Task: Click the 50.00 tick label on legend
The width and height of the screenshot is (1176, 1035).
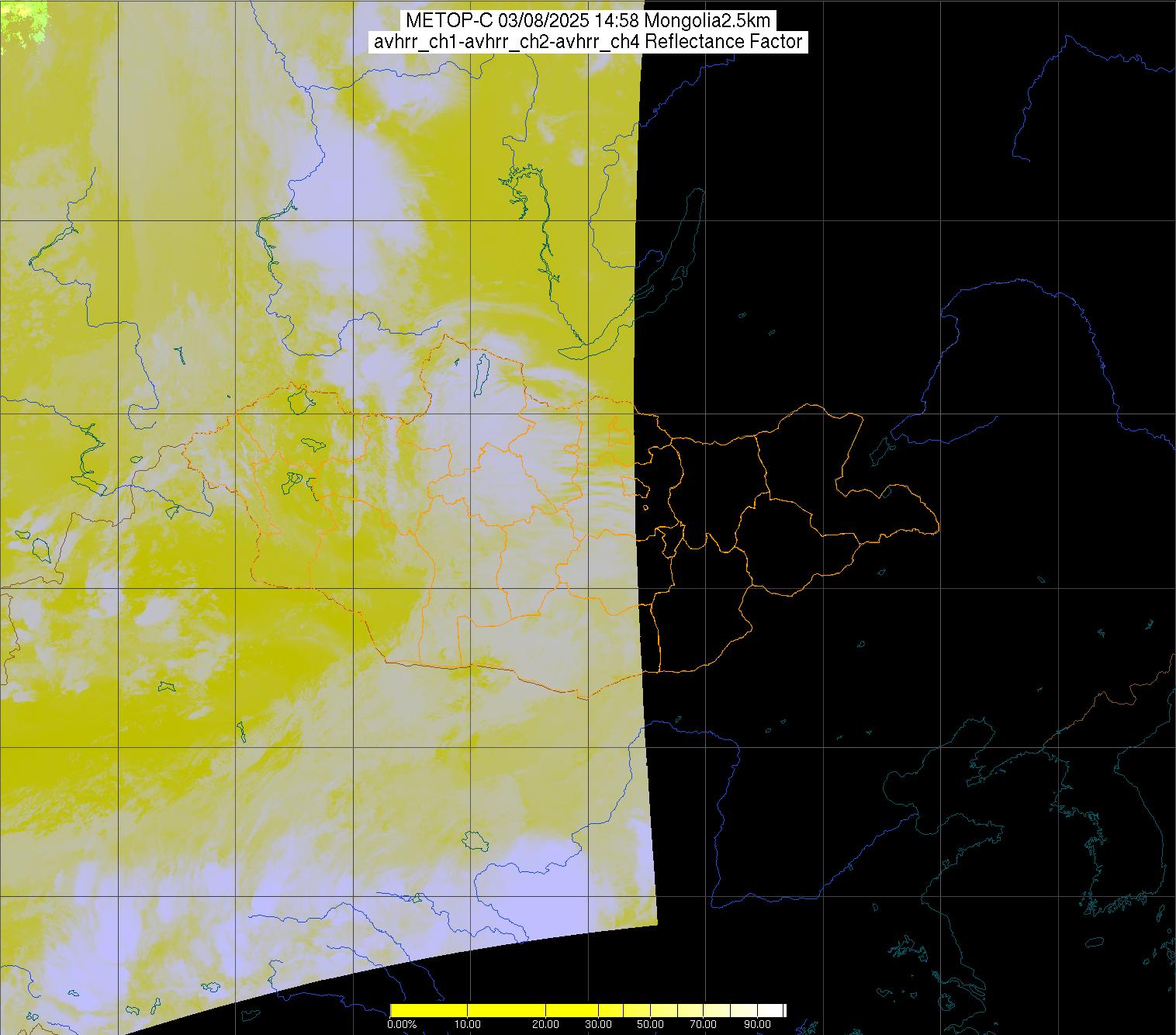Action: point(650,1025)
